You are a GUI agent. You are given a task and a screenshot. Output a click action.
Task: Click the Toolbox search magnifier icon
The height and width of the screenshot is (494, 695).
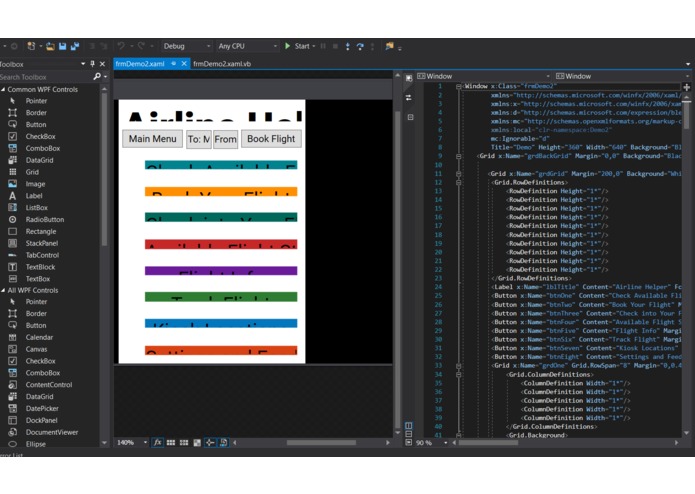(x=97, y=77)
